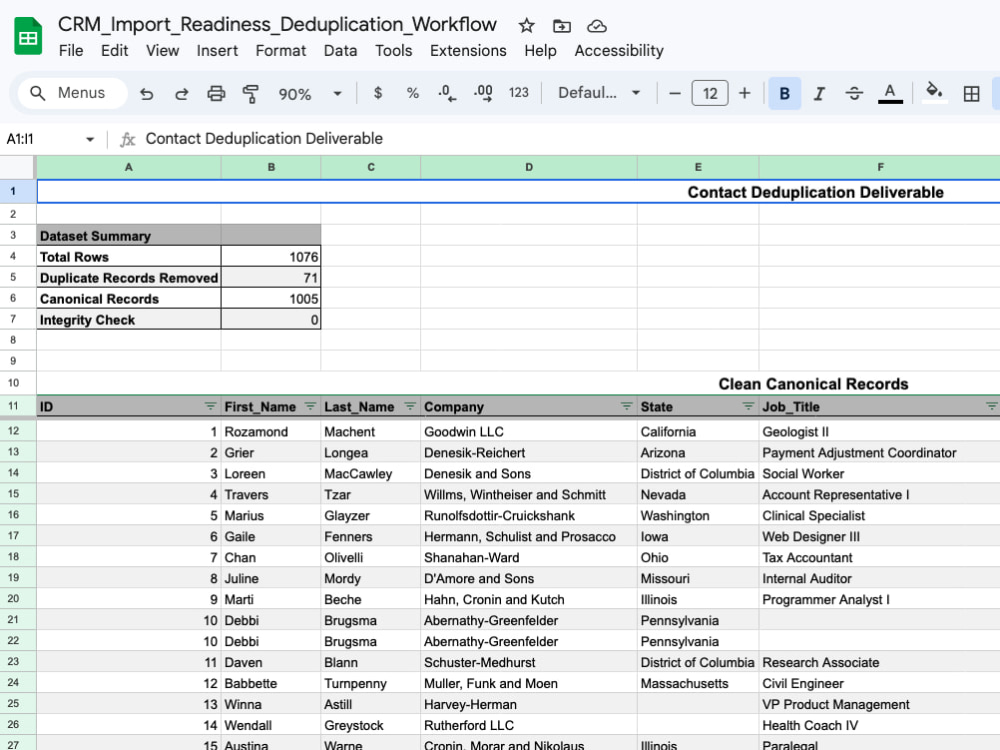
Task: Print the spreadsheet
Action: point(216,94)
